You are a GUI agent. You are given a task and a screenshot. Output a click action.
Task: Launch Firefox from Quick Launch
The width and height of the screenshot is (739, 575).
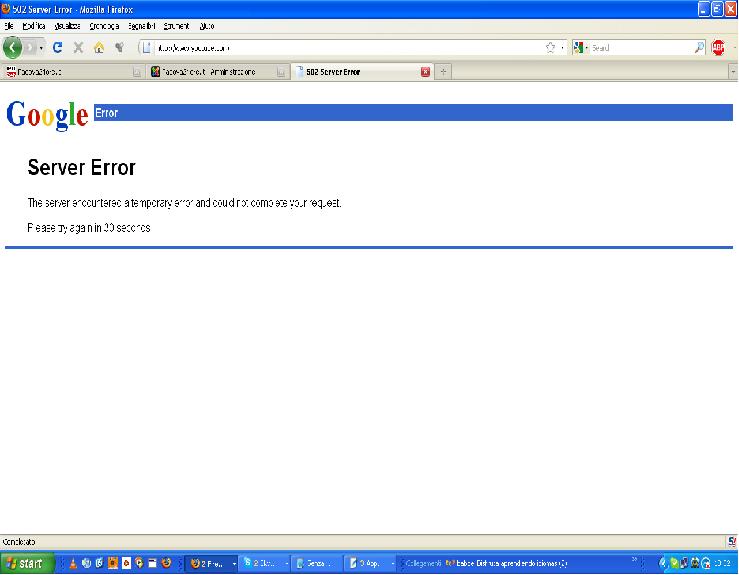pyautogui.click(x=166, y=563)
